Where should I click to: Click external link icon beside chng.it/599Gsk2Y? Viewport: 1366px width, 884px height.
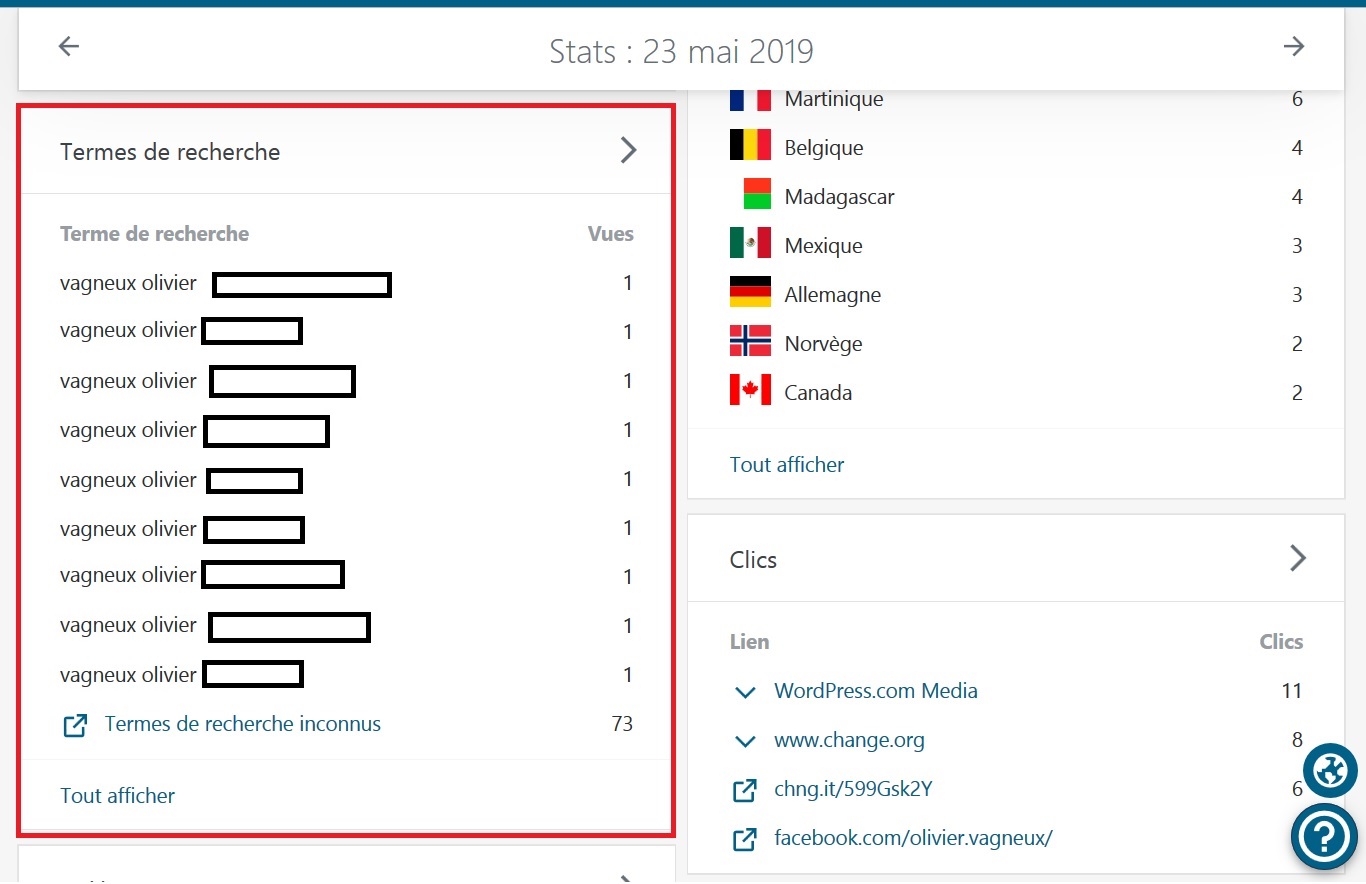pyautogui.click(x=745, y=790)
